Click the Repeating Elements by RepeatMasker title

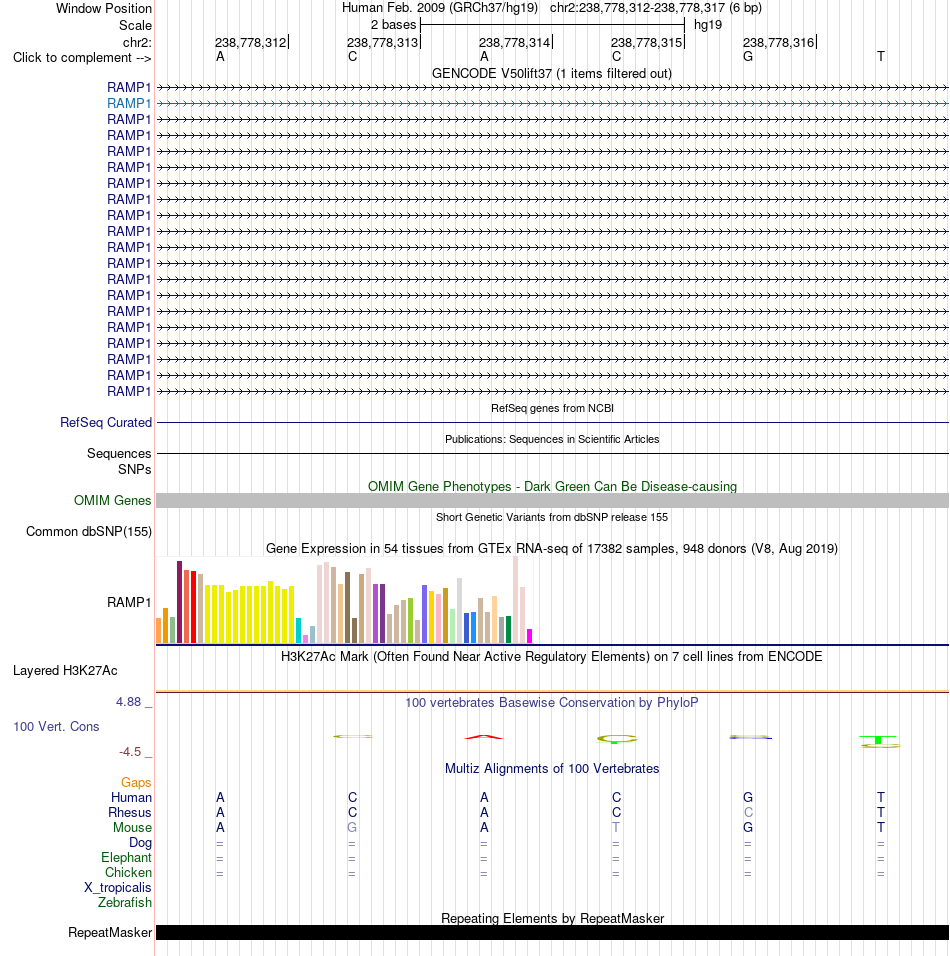click(x=552, y=919)
